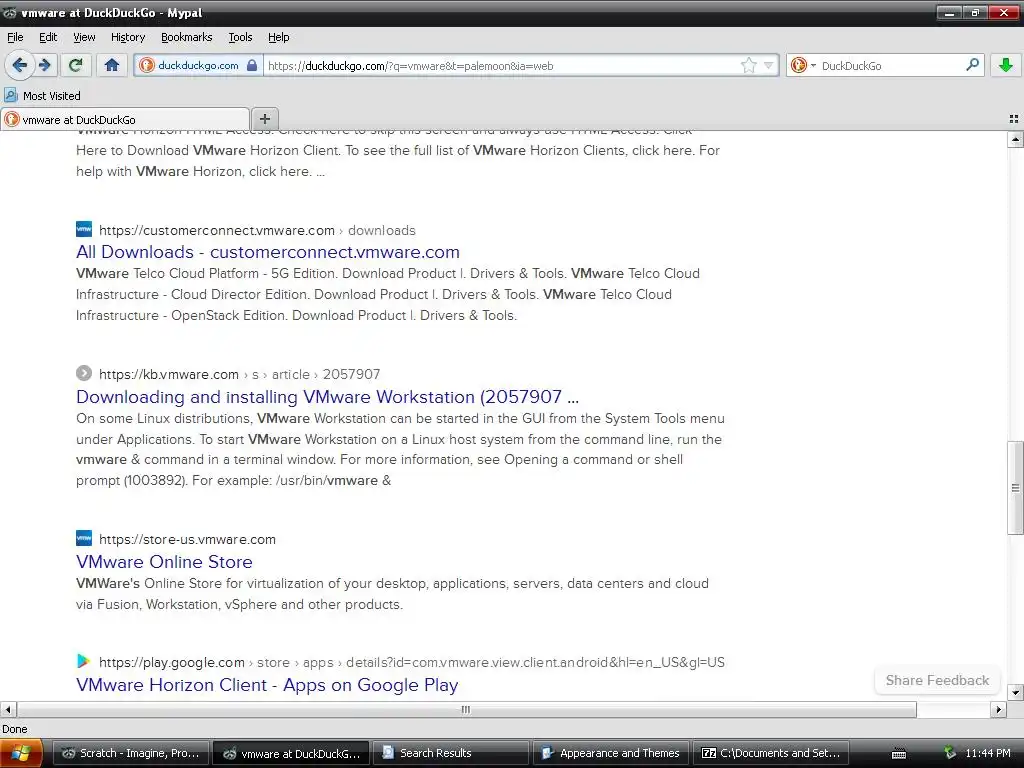Click the vertical scrollbar thumb

[1015, 488]
